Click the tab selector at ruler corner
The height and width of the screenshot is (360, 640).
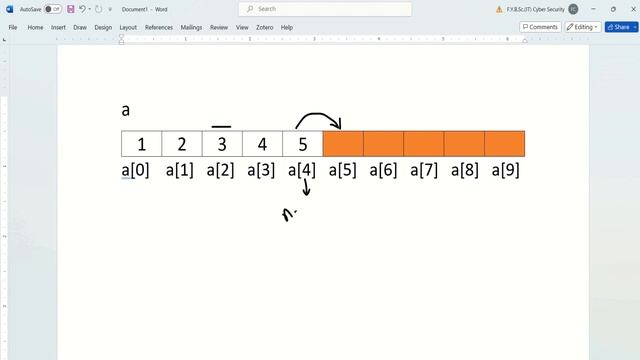click(4, 40)
